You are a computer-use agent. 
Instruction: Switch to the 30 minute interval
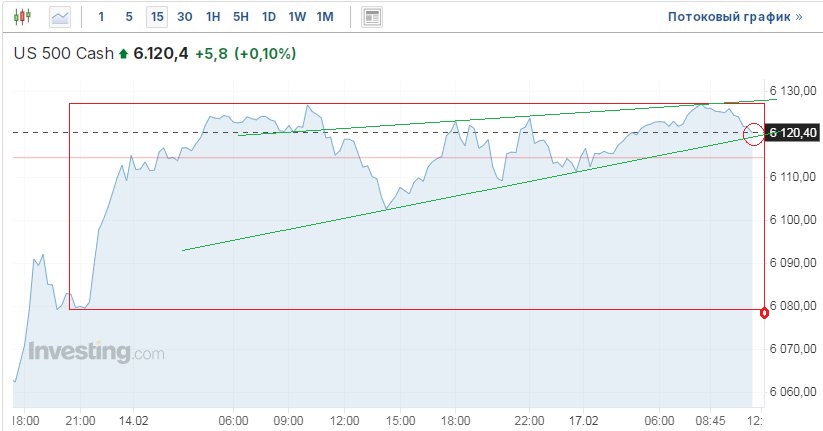click(x=184, y=17)
